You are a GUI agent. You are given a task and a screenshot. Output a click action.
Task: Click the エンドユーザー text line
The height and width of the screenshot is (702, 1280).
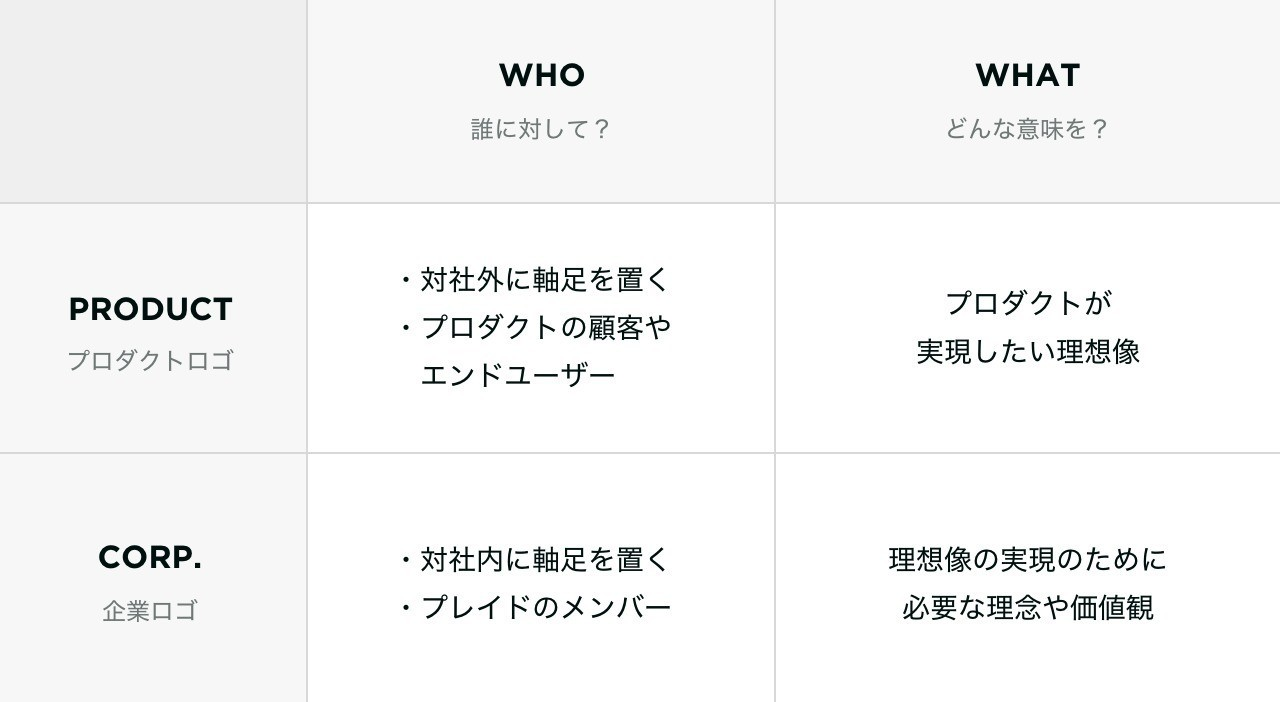518,375
